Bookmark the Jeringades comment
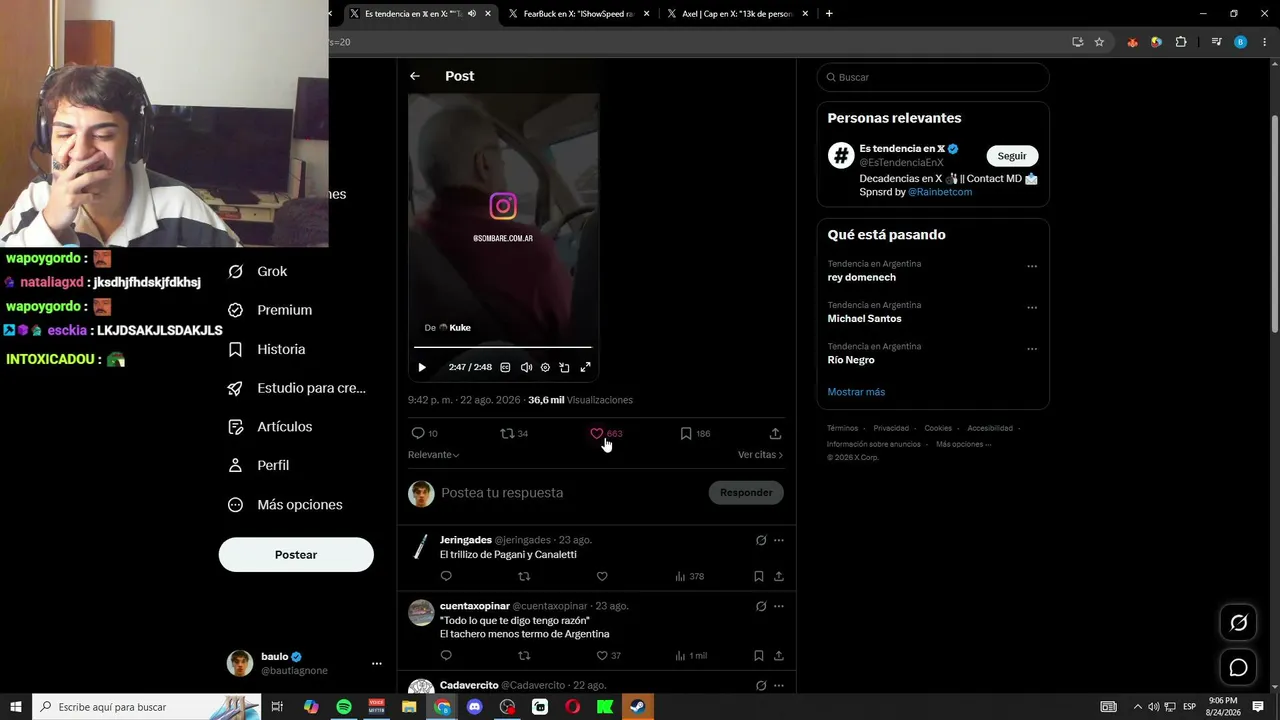Viewport: 1280px width, 720px height. [759, 576]
